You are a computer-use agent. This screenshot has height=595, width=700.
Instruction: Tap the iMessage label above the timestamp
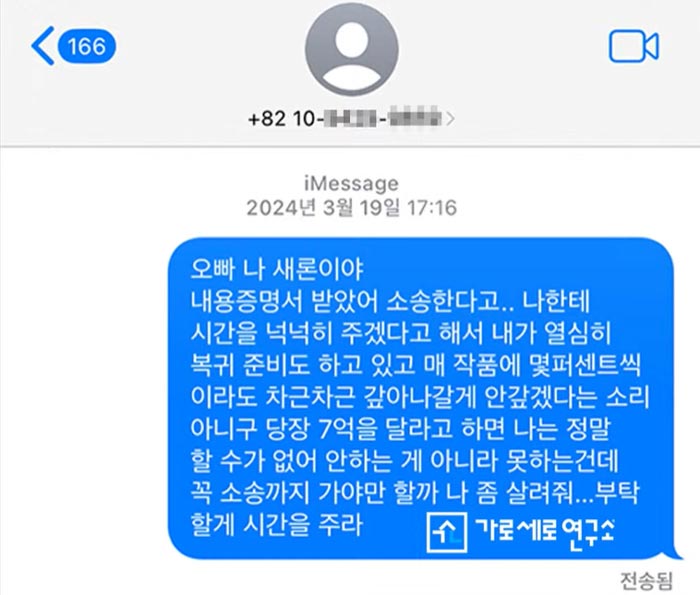coord(351,183)
